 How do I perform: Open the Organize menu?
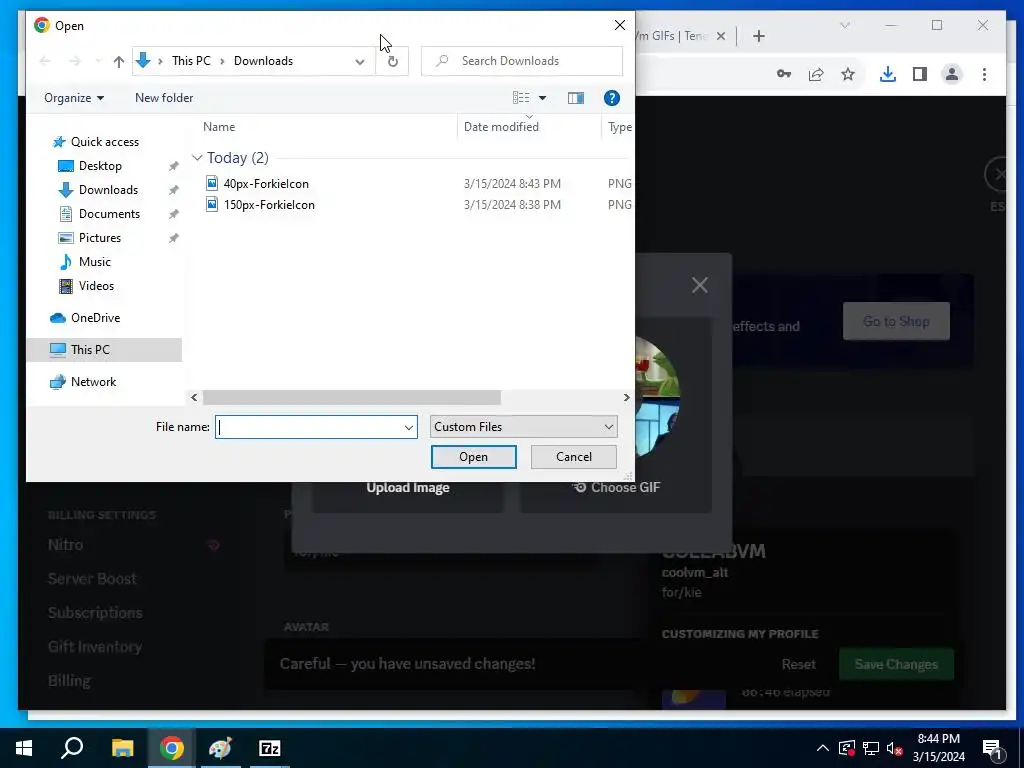click(x=74, y=98)
